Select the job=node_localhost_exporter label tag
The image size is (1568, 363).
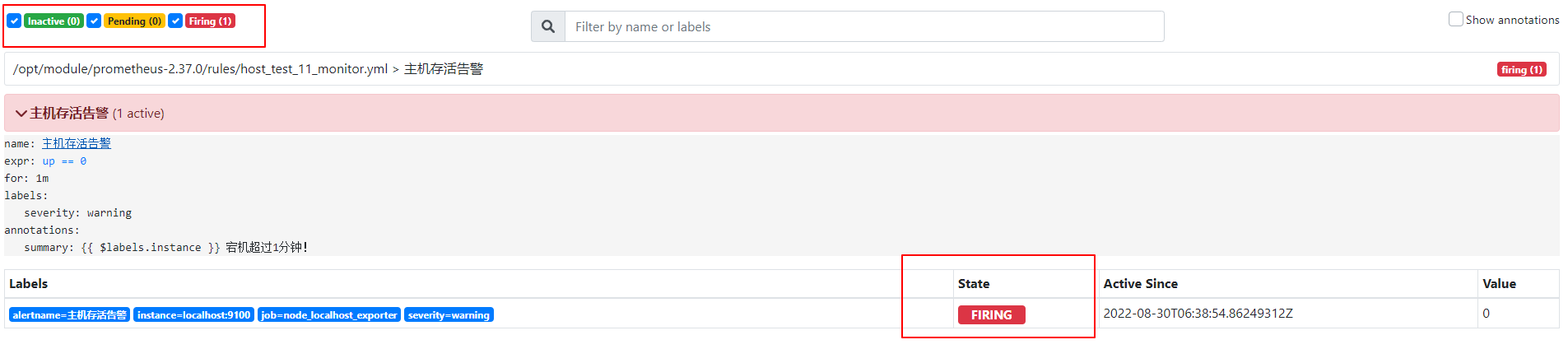click(329, 314)
